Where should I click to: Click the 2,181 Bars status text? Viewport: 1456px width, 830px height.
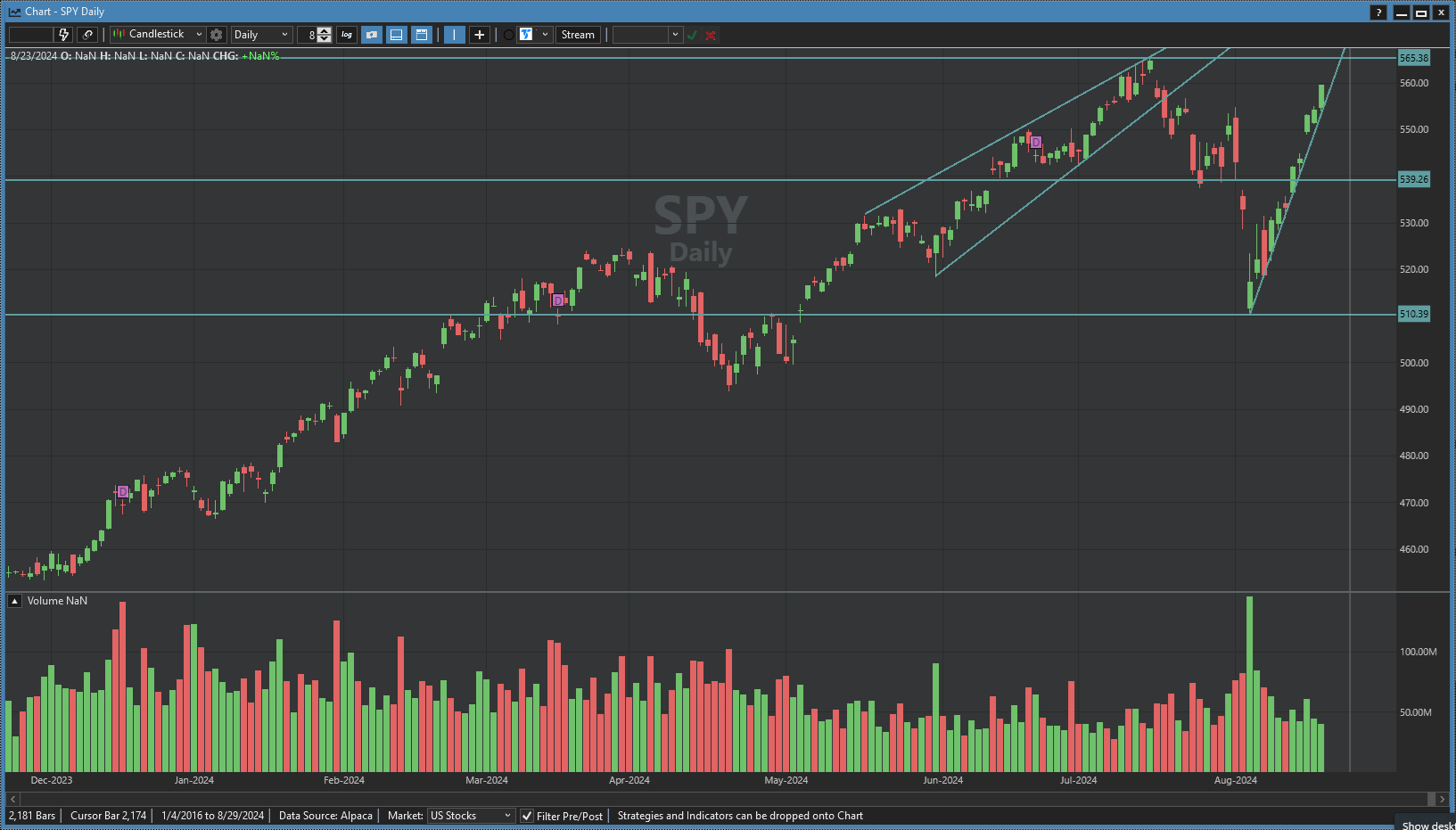32,816
